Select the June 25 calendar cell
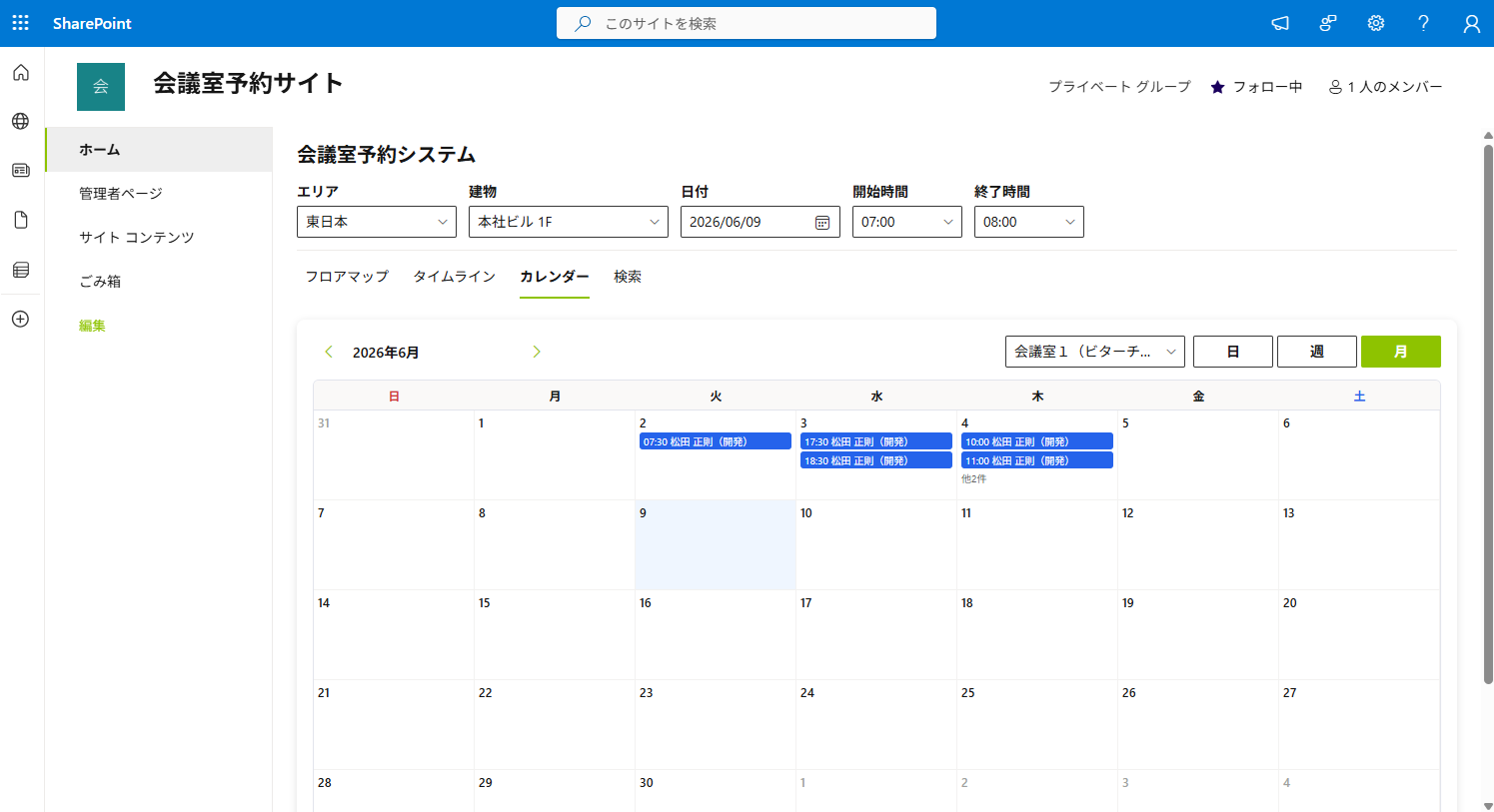 click(1037, 725)
